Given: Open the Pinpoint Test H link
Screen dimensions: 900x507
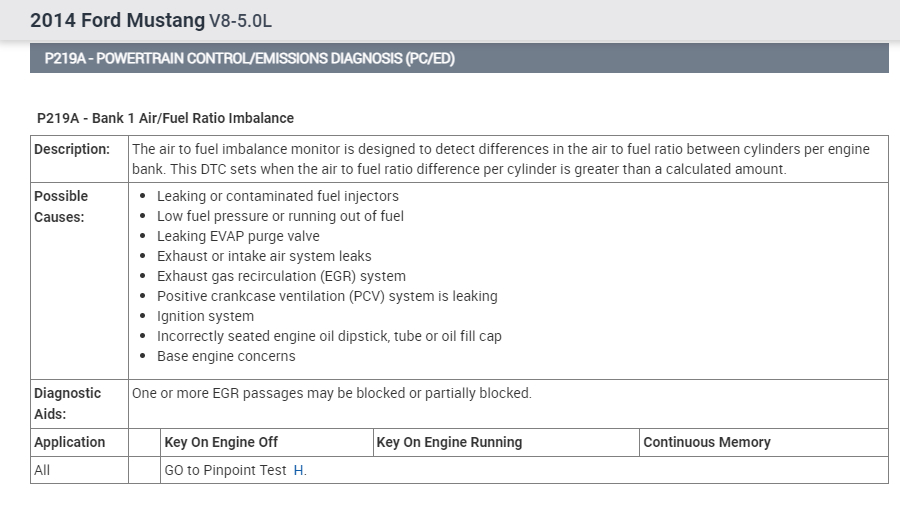Looking at the screenshot, I should (299, 470).
